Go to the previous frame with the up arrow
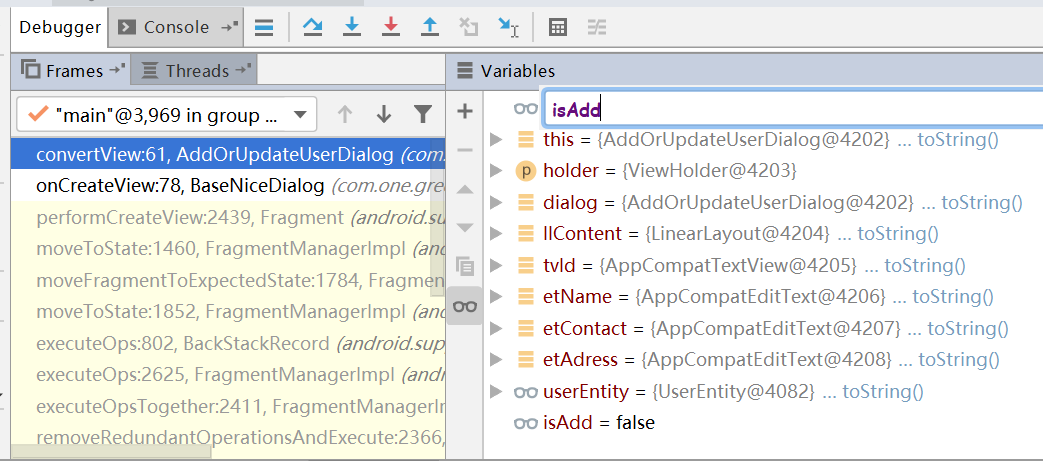This screenshot has height=461, width=1043. click(x=344, y=114)
